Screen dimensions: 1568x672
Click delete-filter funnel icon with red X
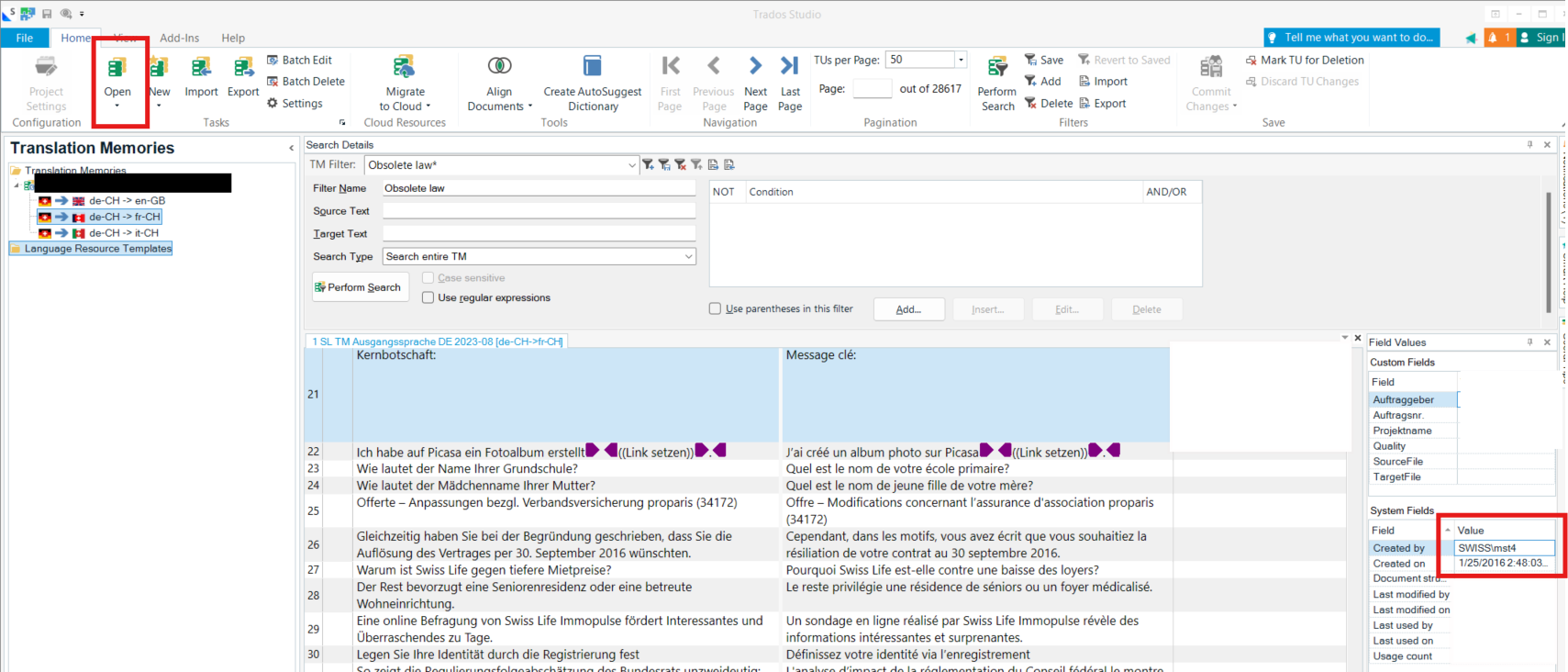[x=681, y=164]
